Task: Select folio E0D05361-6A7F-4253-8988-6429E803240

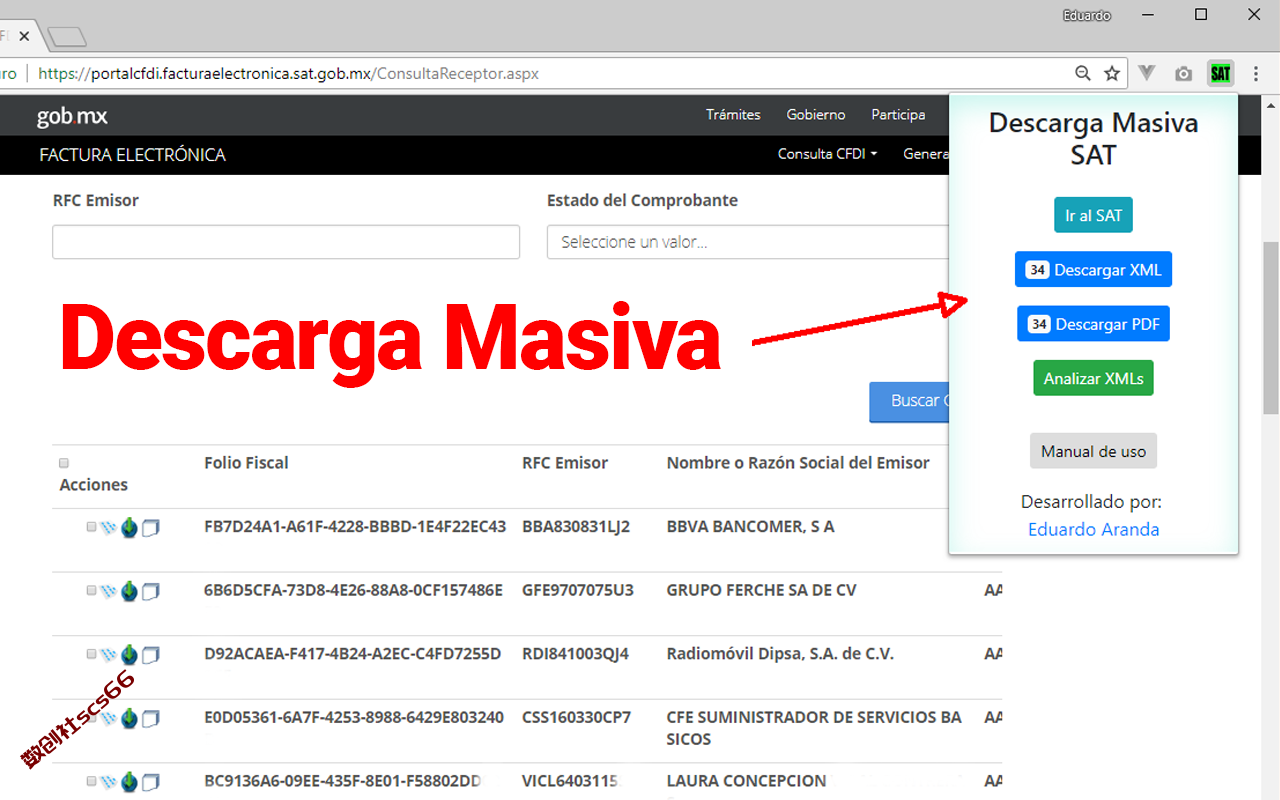Action: click(x=354, y=717)
